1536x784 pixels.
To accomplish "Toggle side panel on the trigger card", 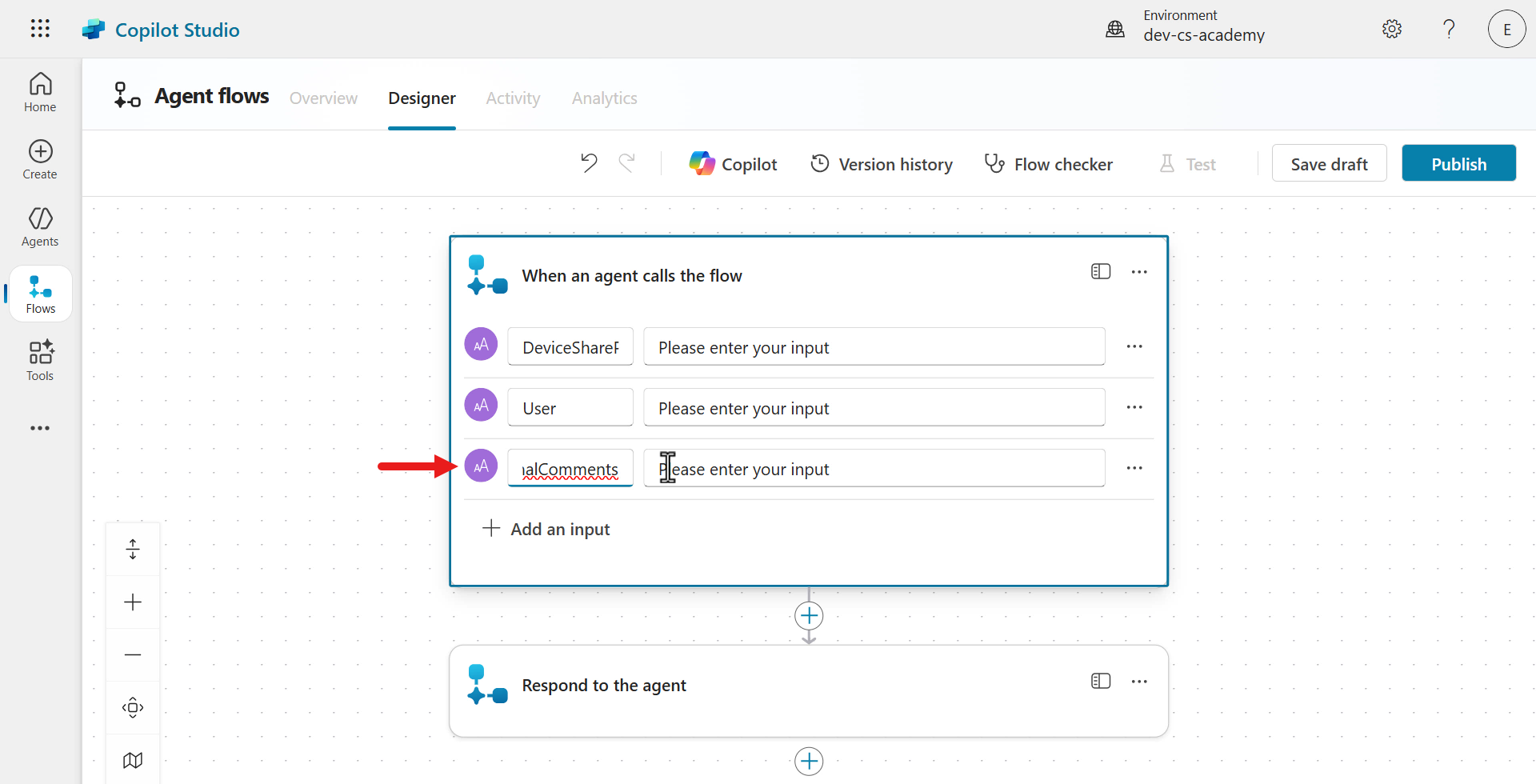I will 1101,271.
